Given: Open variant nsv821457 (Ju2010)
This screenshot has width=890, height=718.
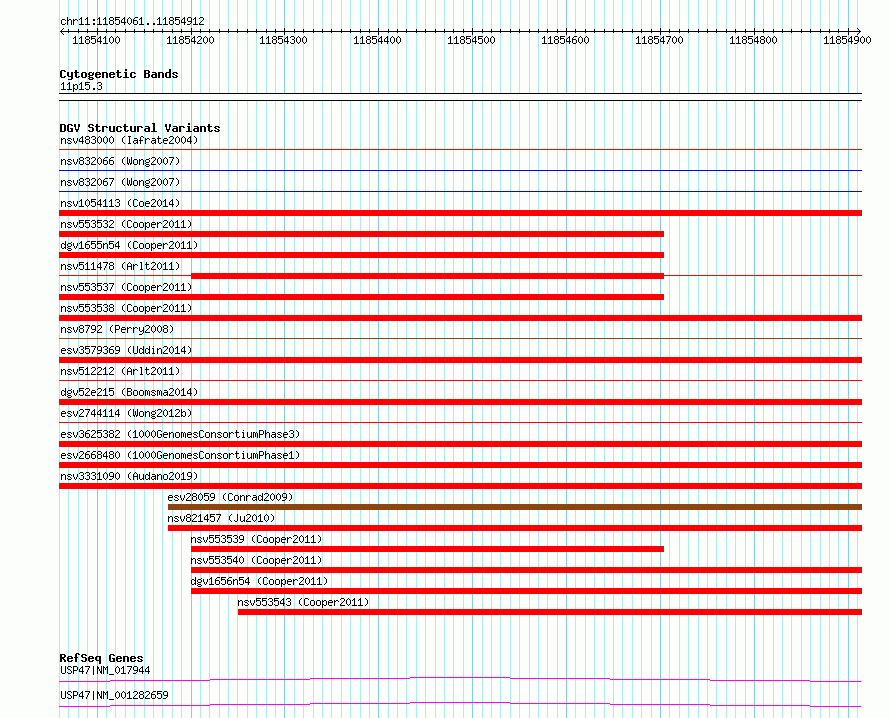Looking at the screenshot, I should pos(221,518).
